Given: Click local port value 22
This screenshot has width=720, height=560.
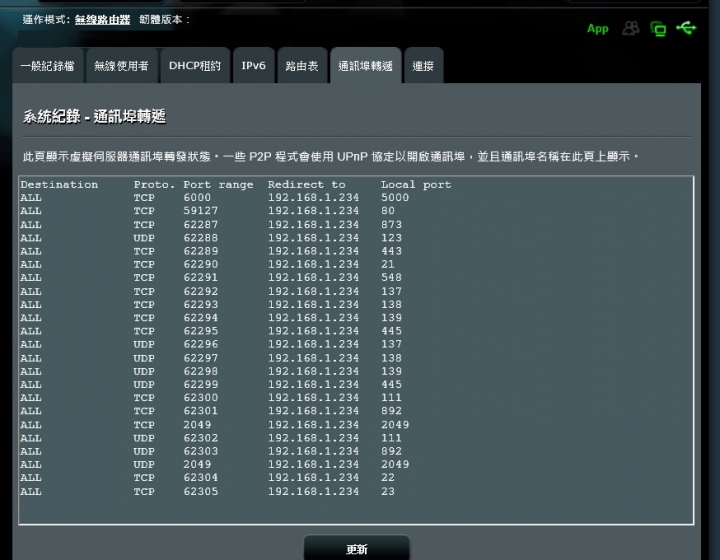Looking at the screenshot, I should [x=388, y=478].
